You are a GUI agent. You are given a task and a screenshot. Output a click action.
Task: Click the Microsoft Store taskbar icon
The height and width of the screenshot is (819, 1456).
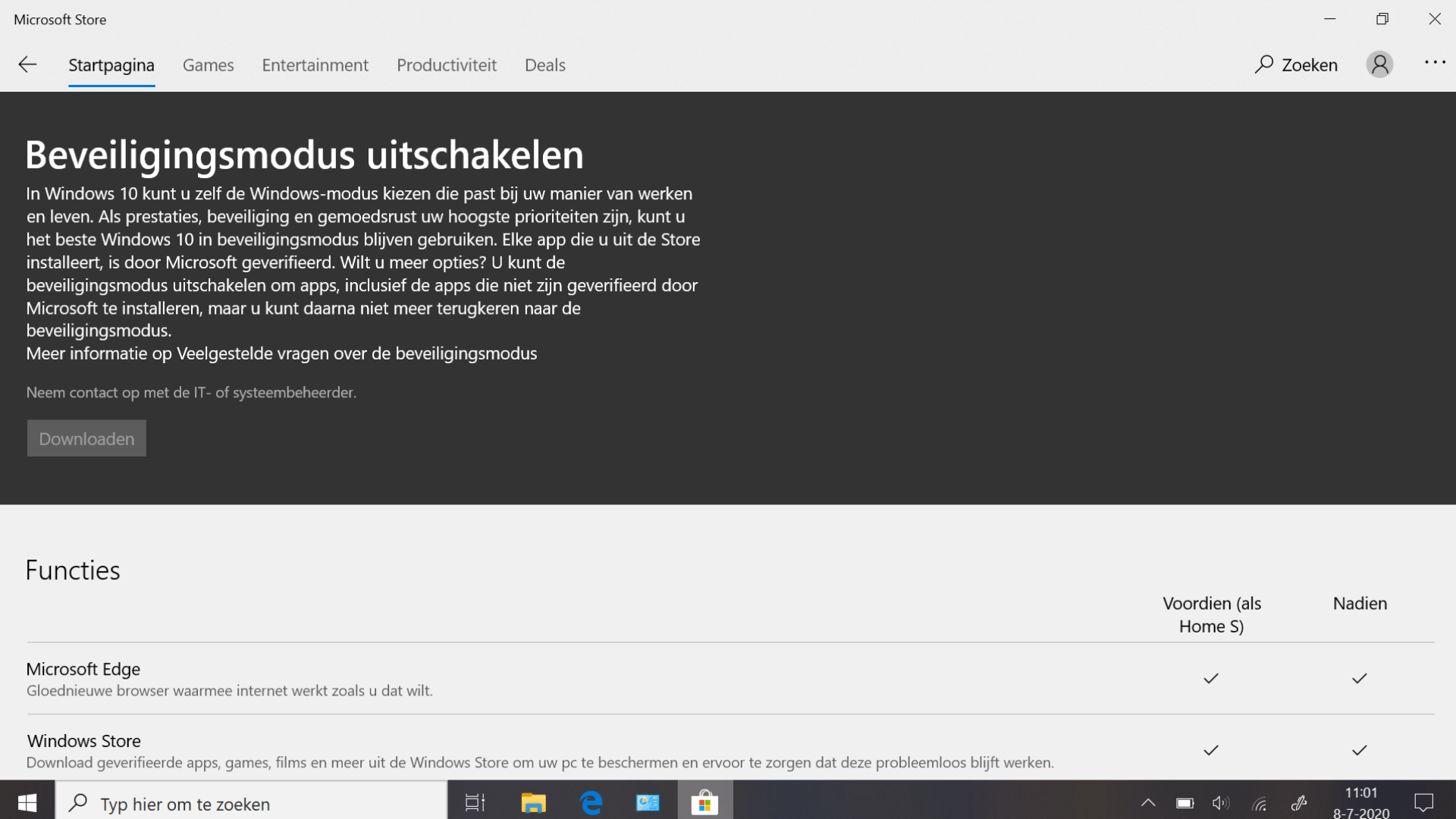(704, 802)
